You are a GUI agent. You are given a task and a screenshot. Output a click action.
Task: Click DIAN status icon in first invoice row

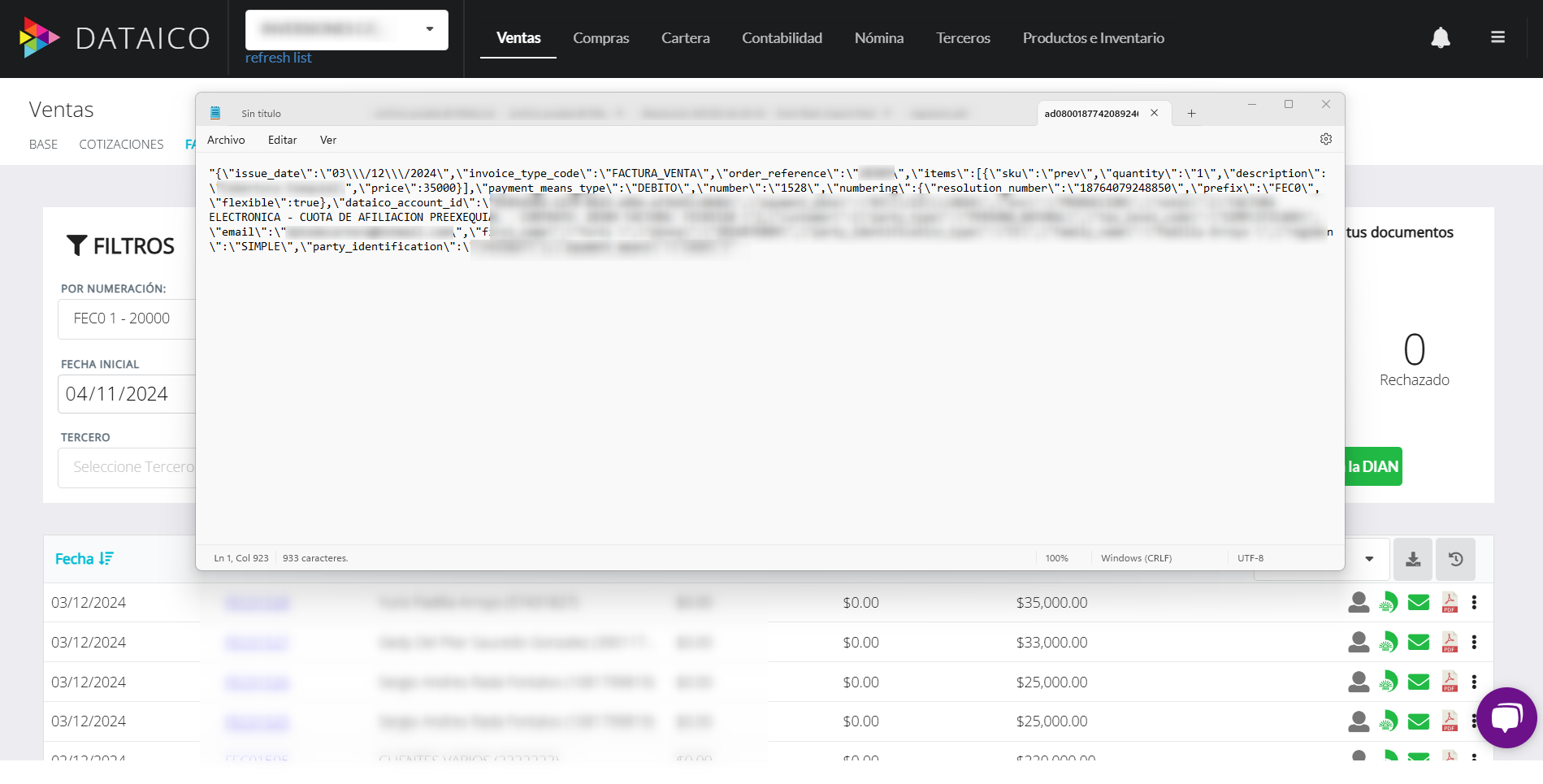pos(1388,603)
